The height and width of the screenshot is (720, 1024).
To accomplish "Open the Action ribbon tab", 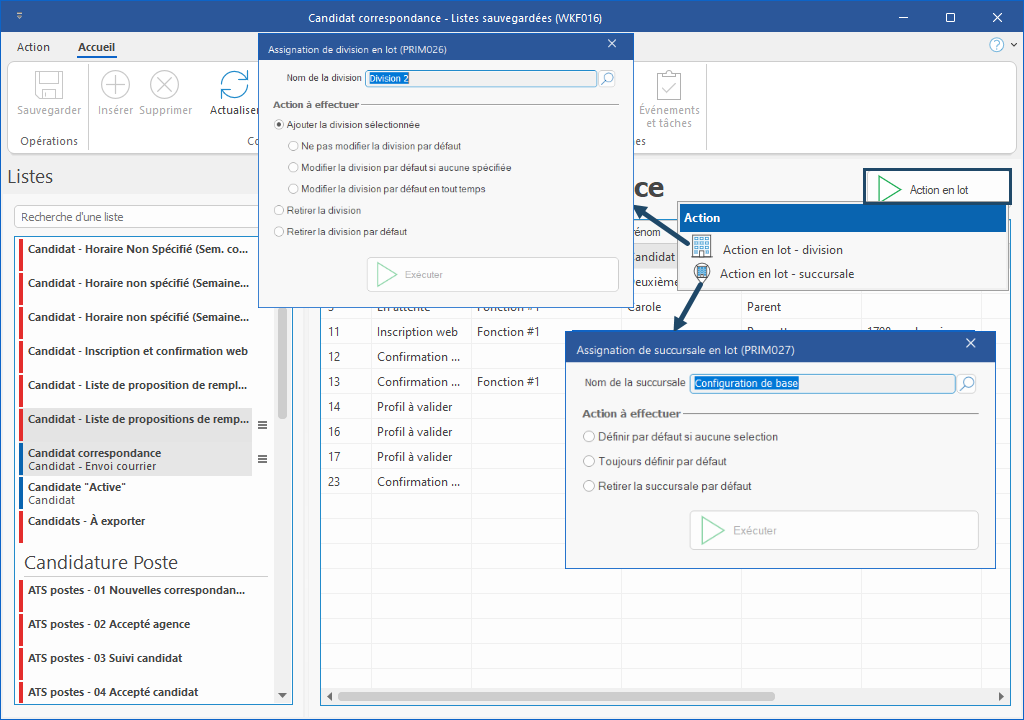I will [33, 47].
